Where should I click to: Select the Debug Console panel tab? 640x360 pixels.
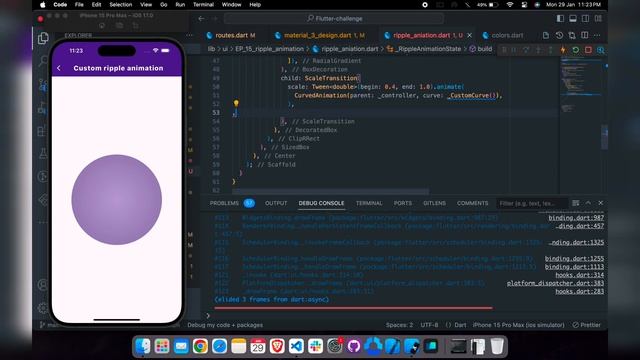click(x=321, y=203)
